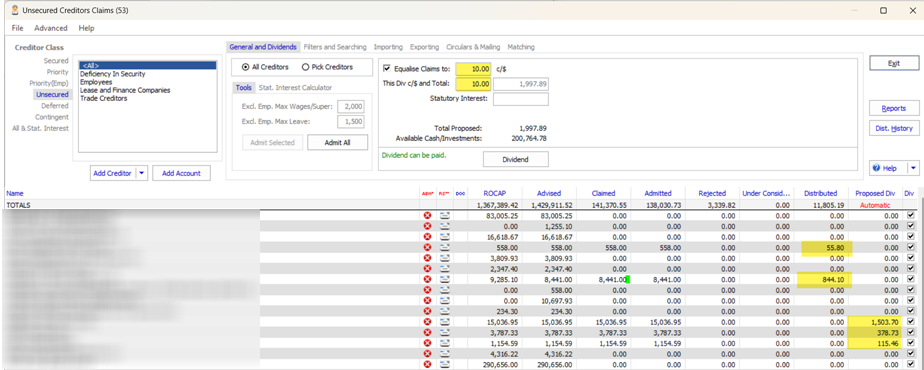Screen dimensions: 924x370
Task: Untick the Div checkbox in the 16,618.67 row
Action: [x=911, y=237]
